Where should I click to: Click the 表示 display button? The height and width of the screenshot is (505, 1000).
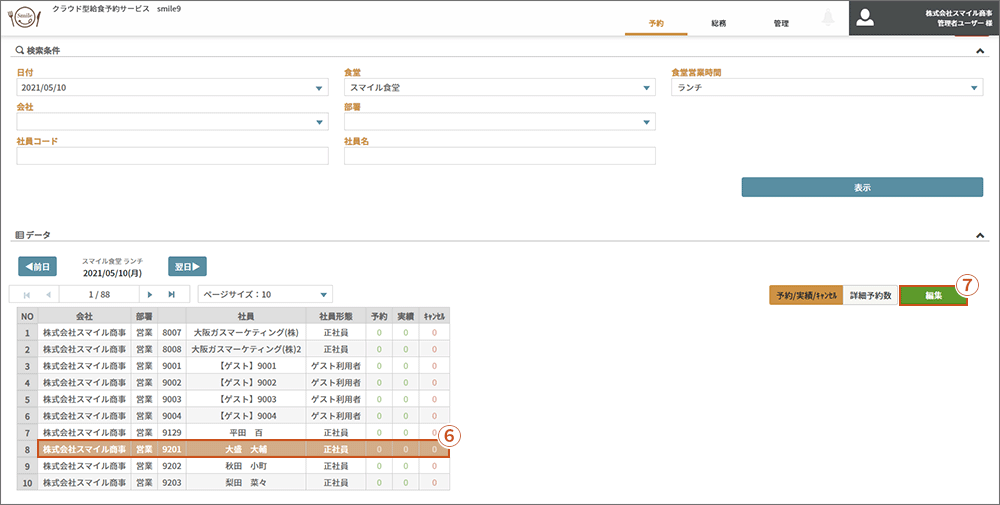pyautogui.click(x=862, y=187)
